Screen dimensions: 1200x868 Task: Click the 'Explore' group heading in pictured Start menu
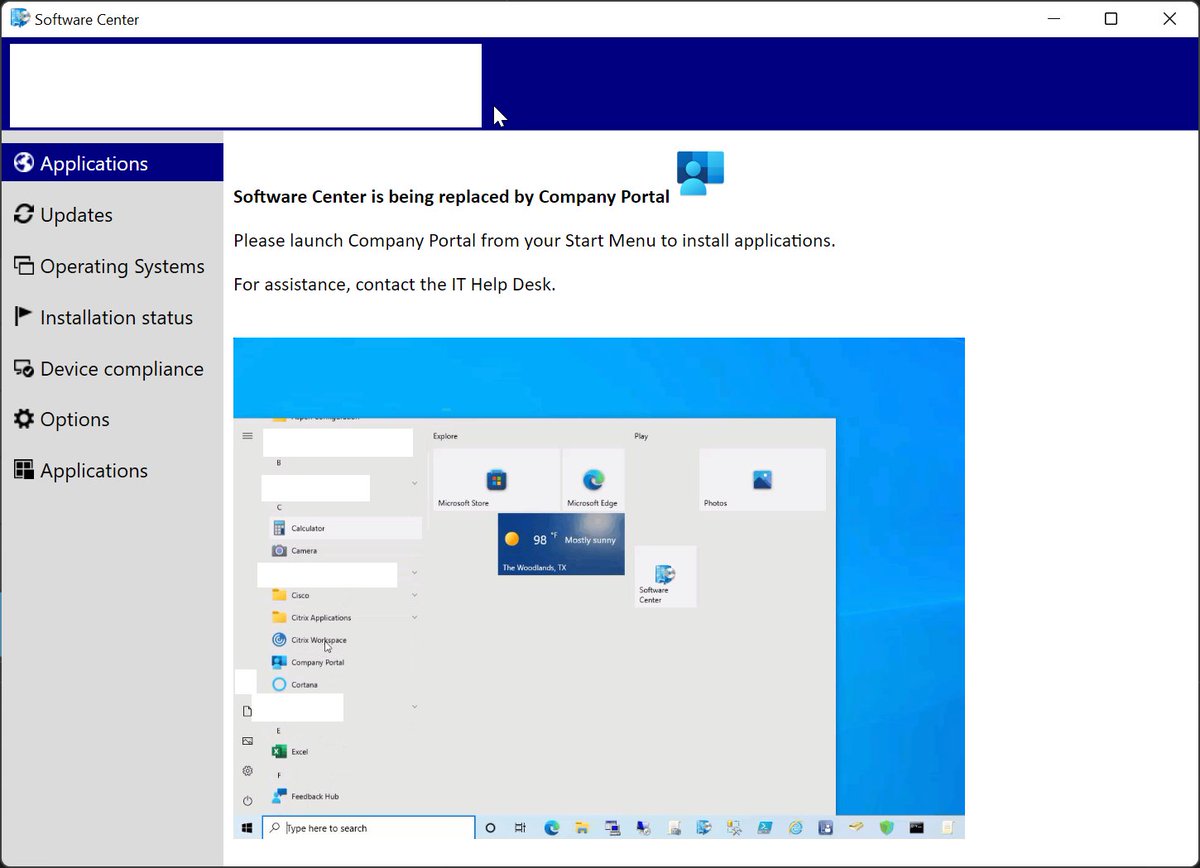click(x=446, y=436)
